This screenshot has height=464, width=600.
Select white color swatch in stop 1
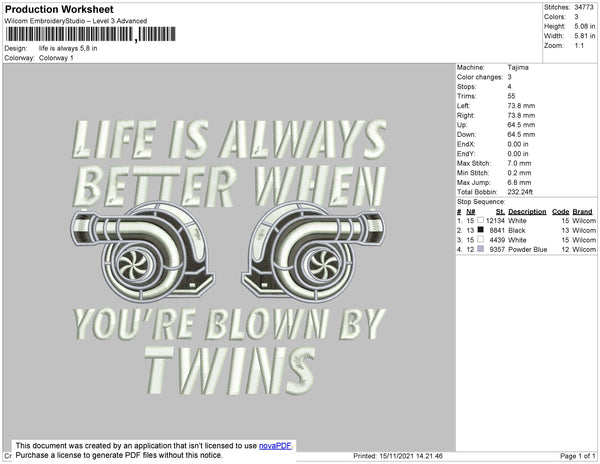coord(481,220)
